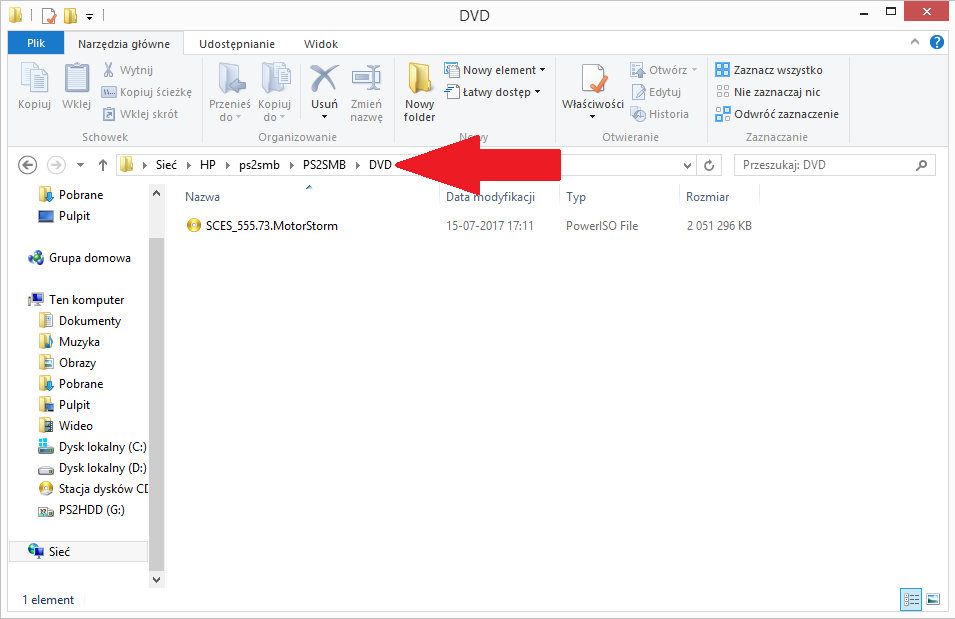
Task: Open quick access toolbar customize arrow
Action: 90,16
